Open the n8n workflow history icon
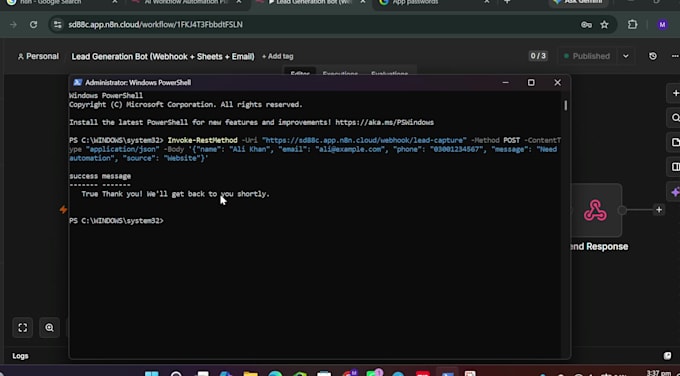 (653, 56)
